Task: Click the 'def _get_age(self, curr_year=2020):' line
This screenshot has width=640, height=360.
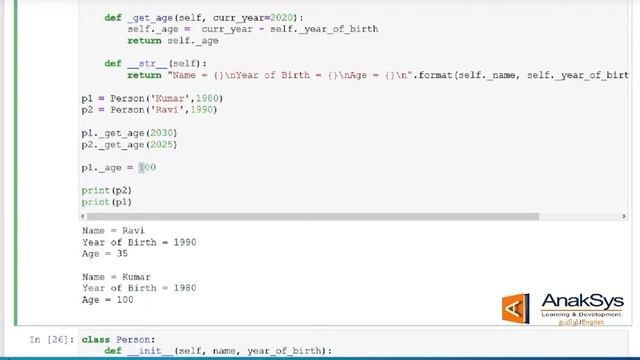Action: 204,18
